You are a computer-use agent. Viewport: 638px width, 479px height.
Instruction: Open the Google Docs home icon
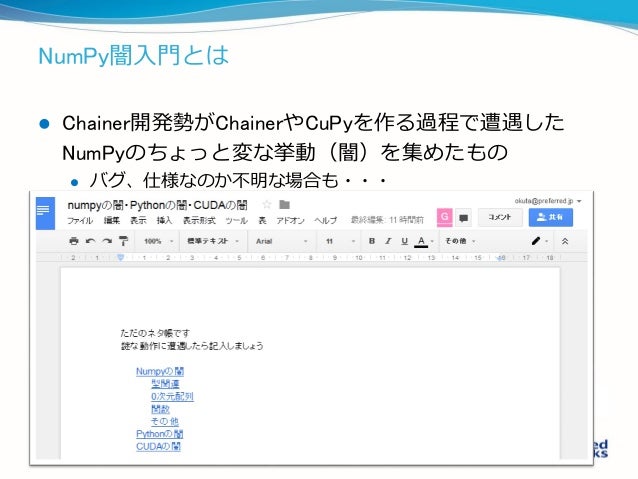coord(45,213)
